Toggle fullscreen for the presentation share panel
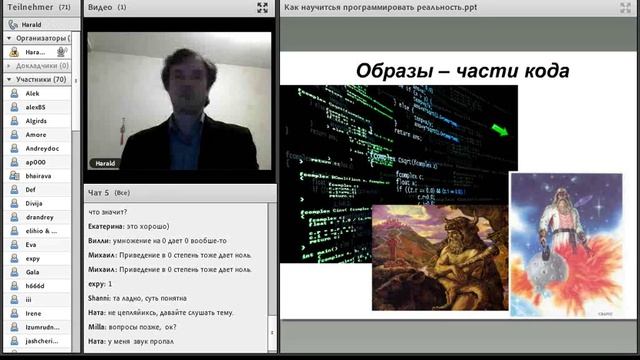640x360 pixels. pyautogui.click(x=625, y=7)
